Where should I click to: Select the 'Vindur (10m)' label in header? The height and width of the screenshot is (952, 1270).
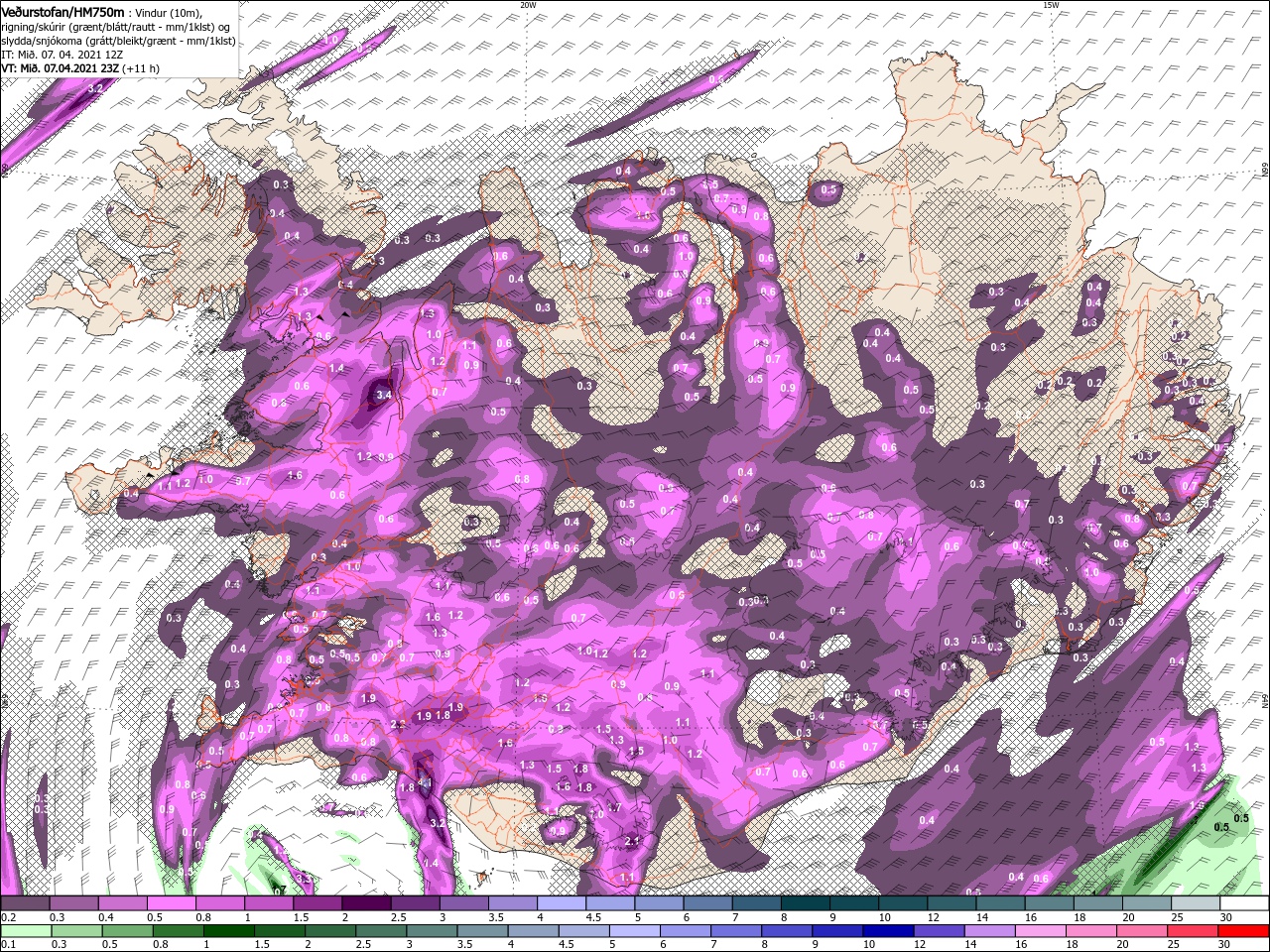[x=171, y=12]
